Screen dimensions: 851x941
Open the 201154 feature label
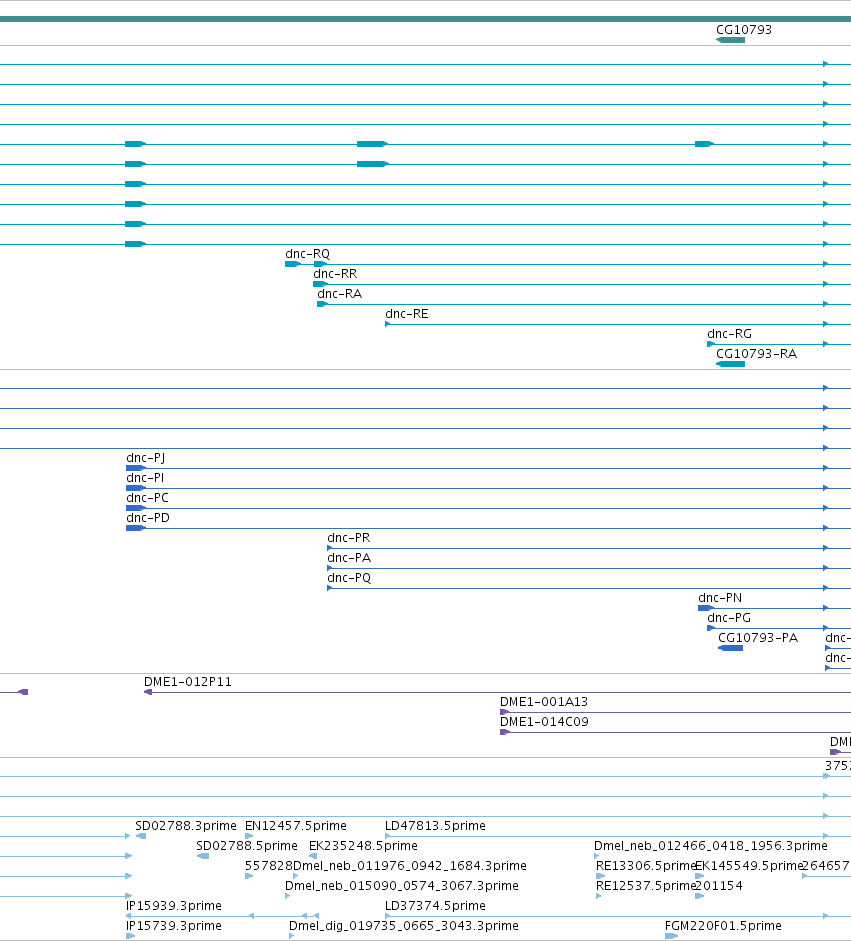click(x=718, y=886)
